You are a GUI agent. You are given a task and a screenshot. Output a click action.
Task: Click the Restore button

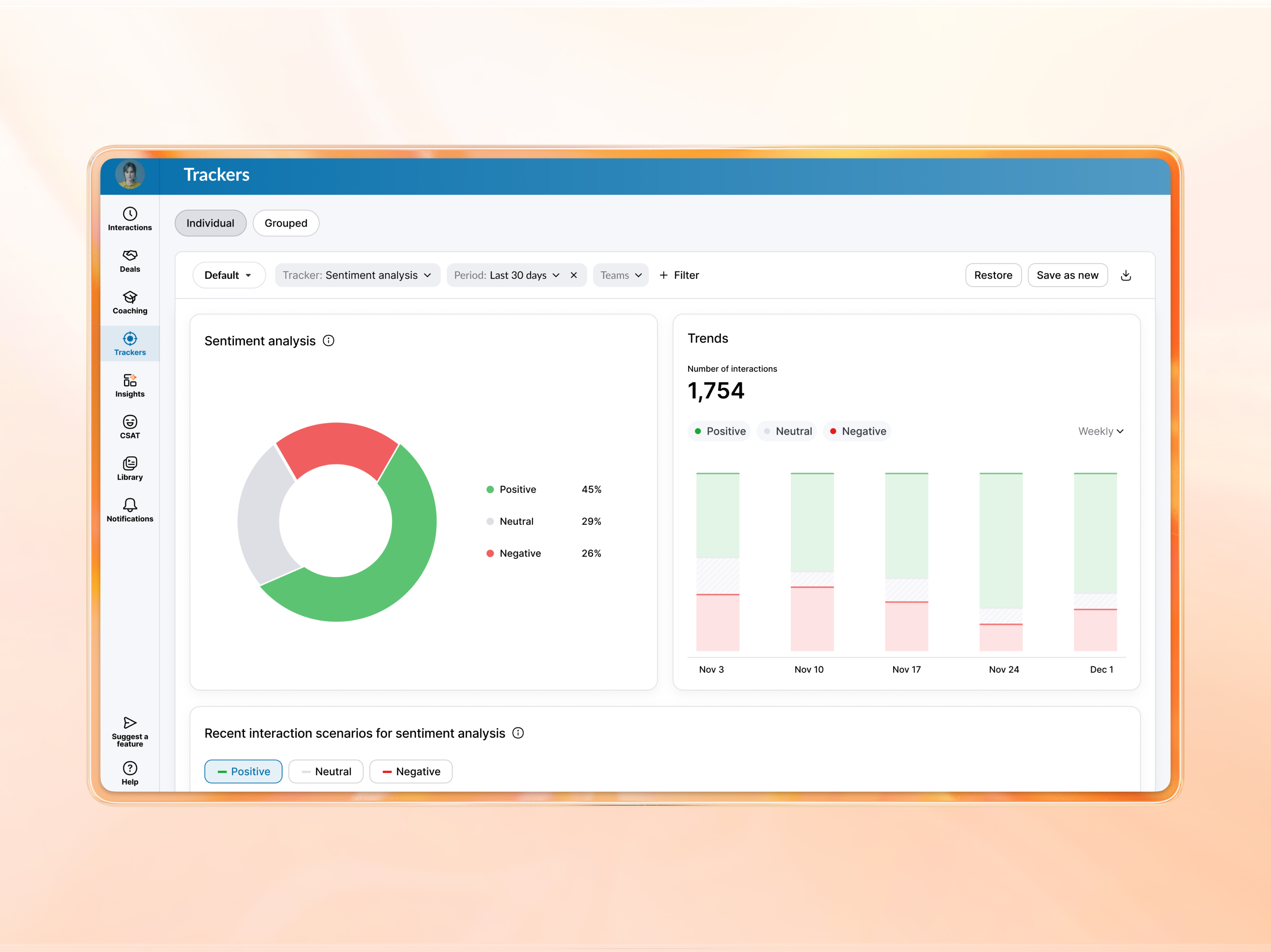click(x=993, y=275)
